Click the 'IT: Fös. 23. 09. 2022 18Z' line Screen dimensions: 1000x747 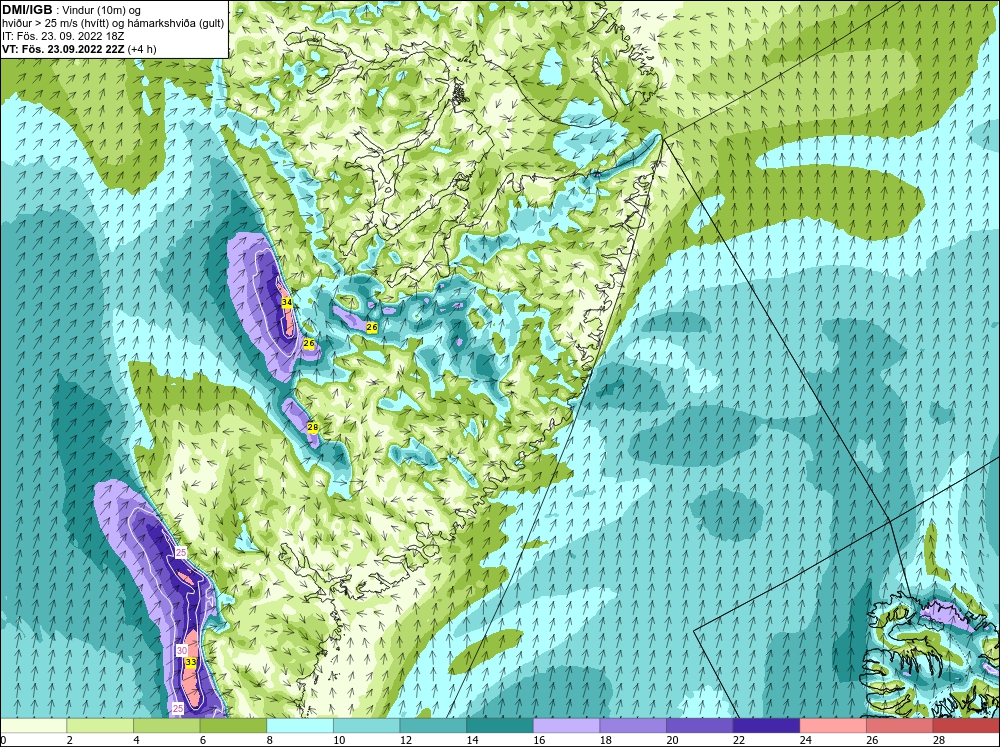click(x=63, y=36)
